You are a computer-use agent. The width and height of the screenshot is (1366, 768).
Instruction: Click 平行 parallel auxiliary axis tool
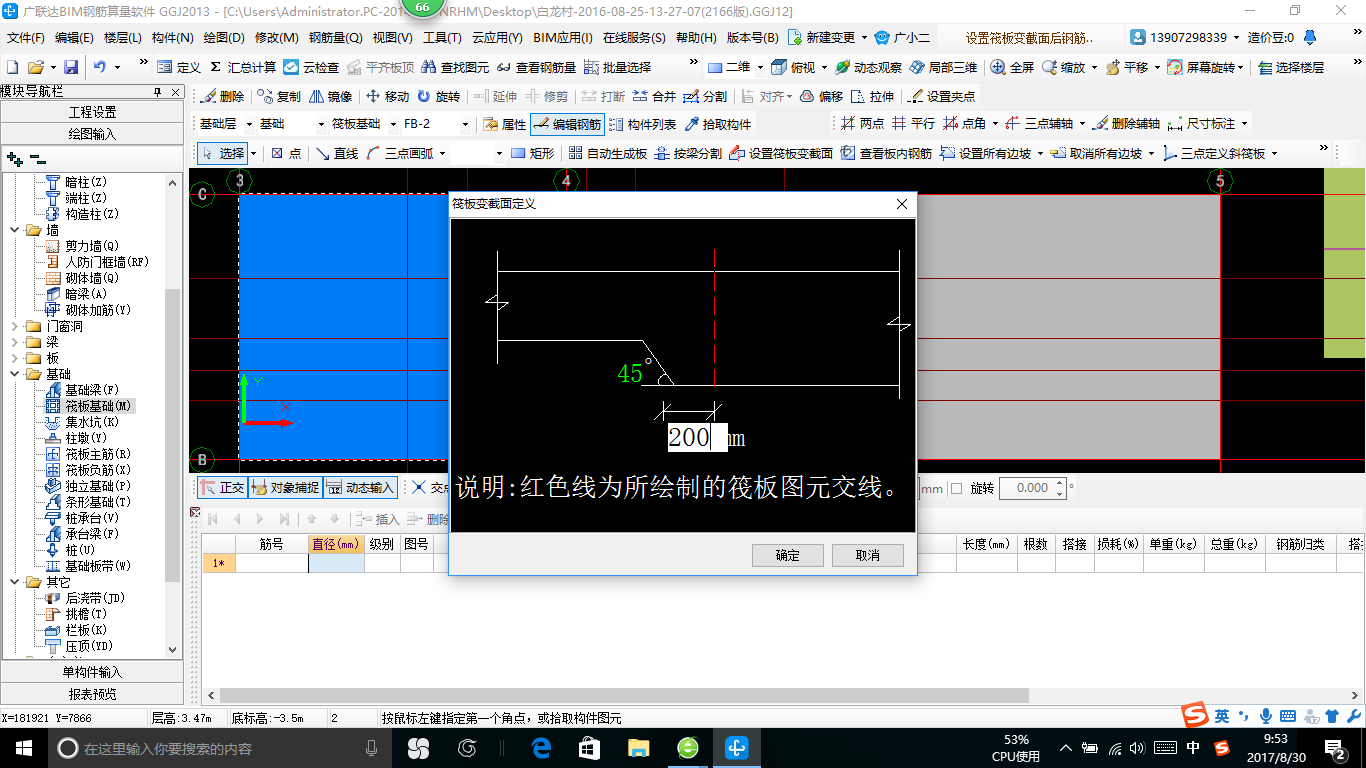[913, 124]
